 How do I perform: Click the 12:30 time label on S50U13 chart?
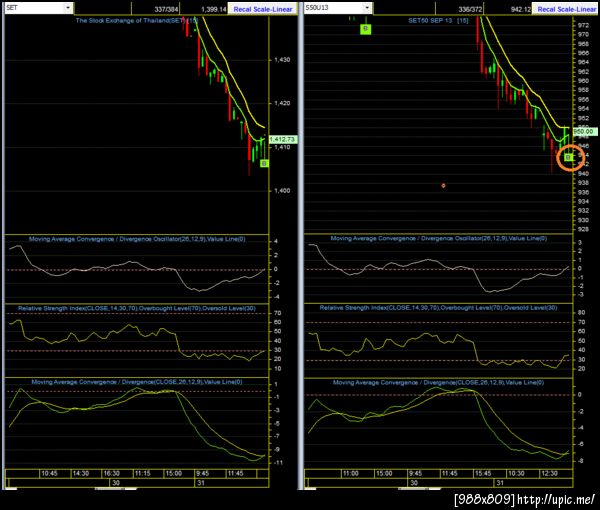click(549, 473)
